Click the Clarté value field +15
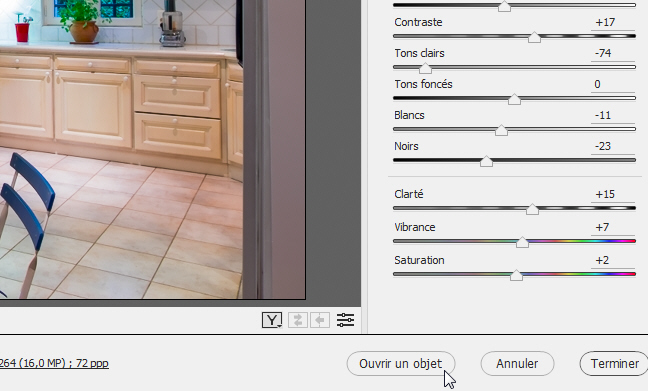This screenshot has width=648, height=391. pyautogui.click(x=612, y=194)
